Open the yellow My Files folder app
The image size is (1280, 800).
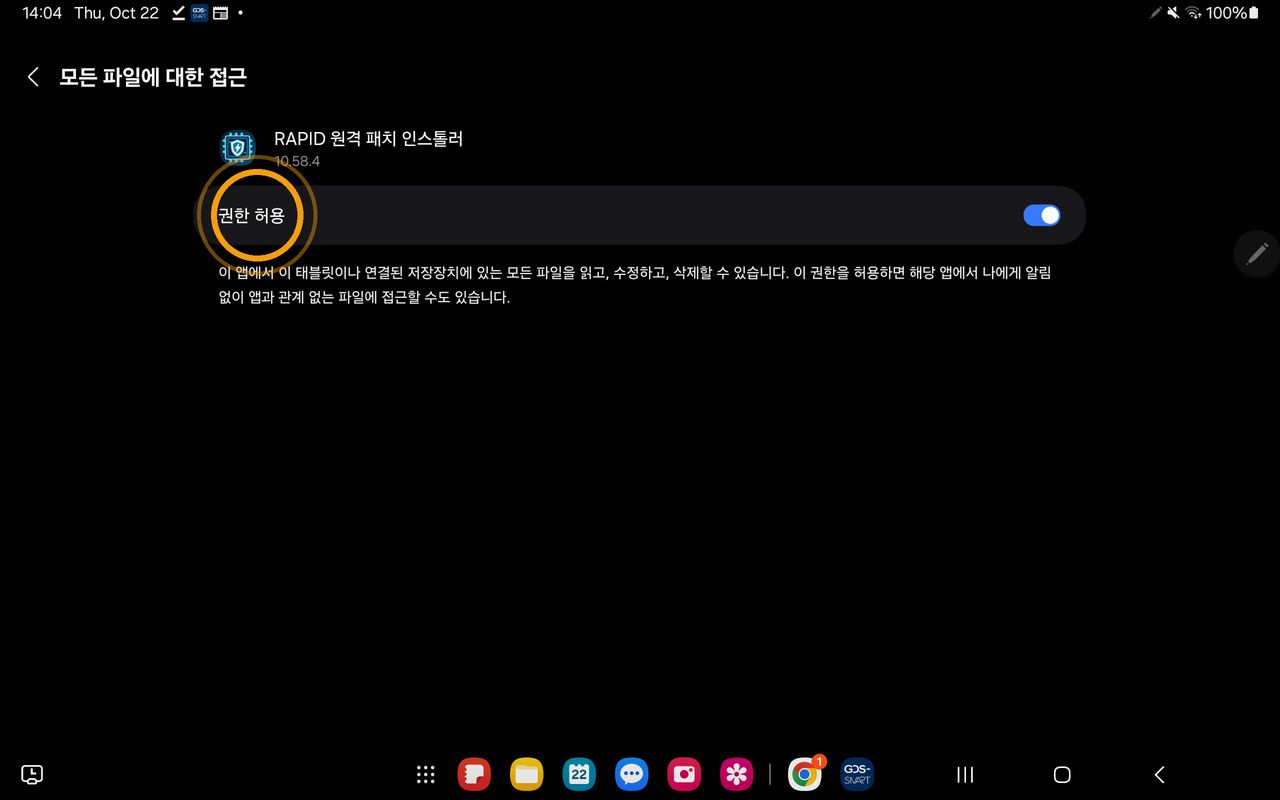(526, 774)
